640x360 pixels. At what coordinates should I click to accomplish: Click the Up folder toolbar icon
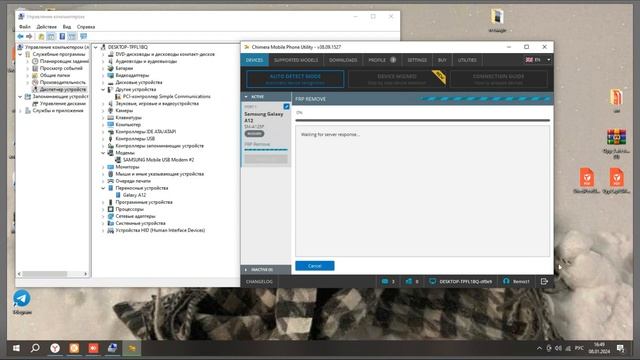(x=41, y=36)
